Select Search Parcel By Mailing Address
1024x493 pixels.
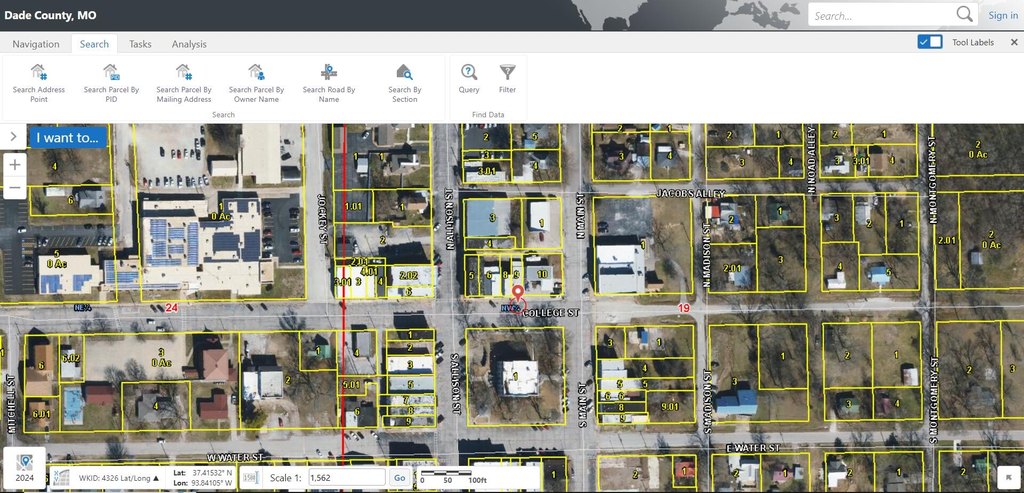coord(184,82)
